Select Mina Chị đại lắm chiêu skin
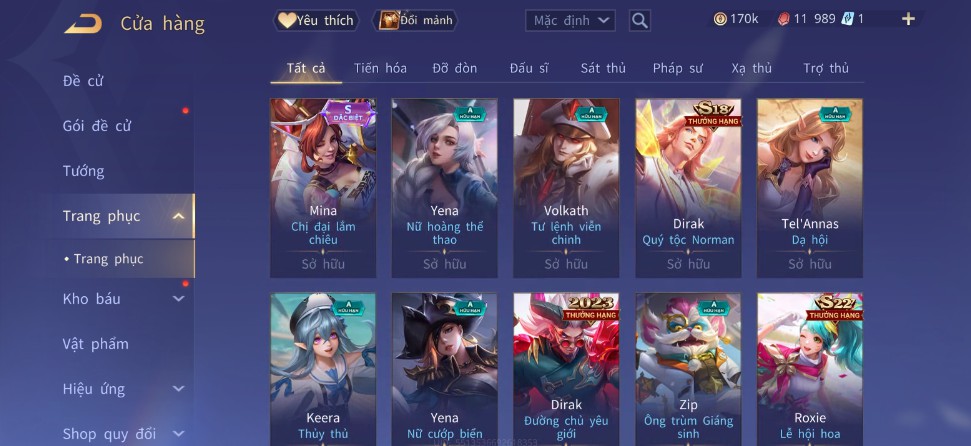971x446 pixels. tap(323, 188)
